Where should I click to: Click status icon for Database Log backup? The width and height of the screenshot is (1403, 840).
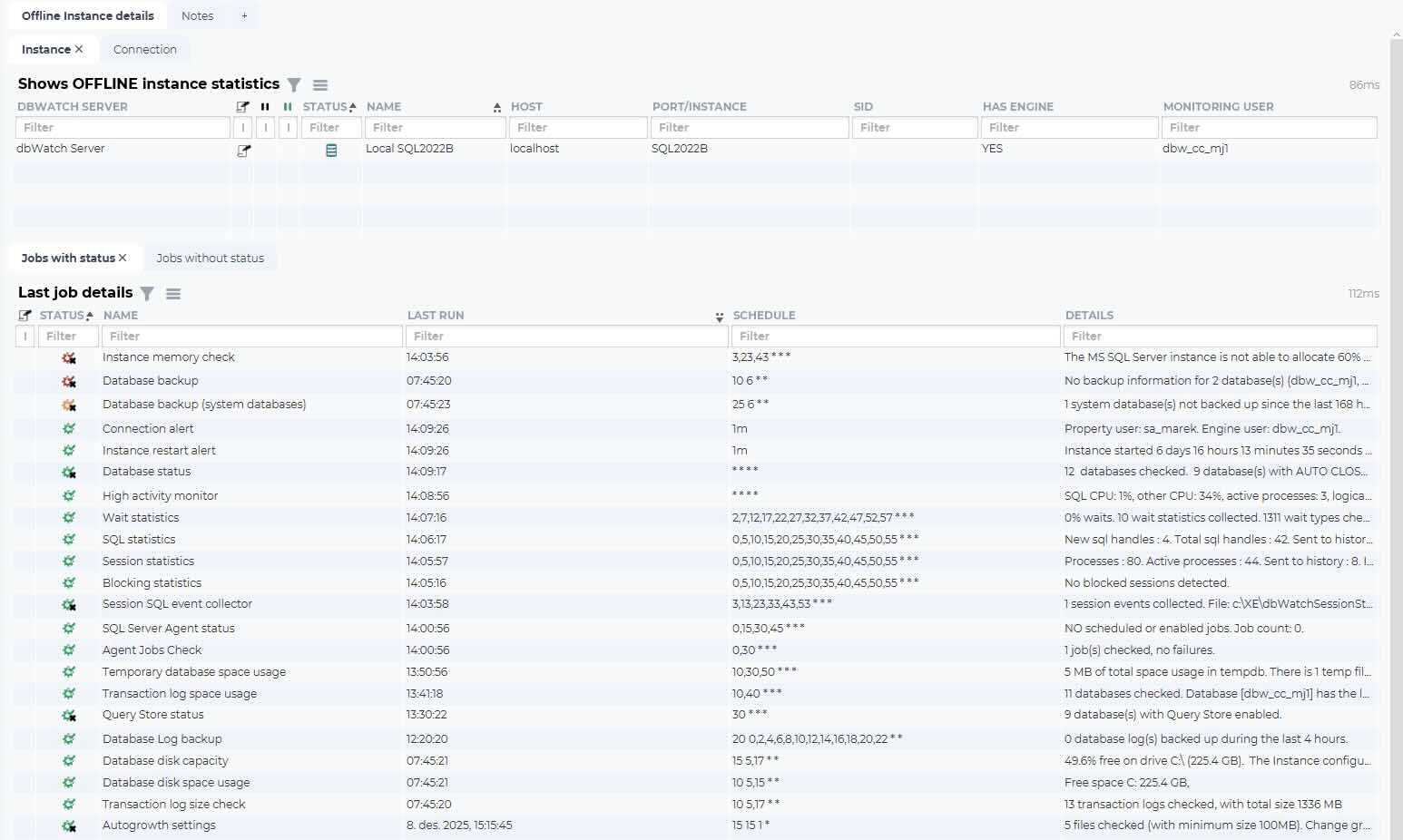pos(69,738)
